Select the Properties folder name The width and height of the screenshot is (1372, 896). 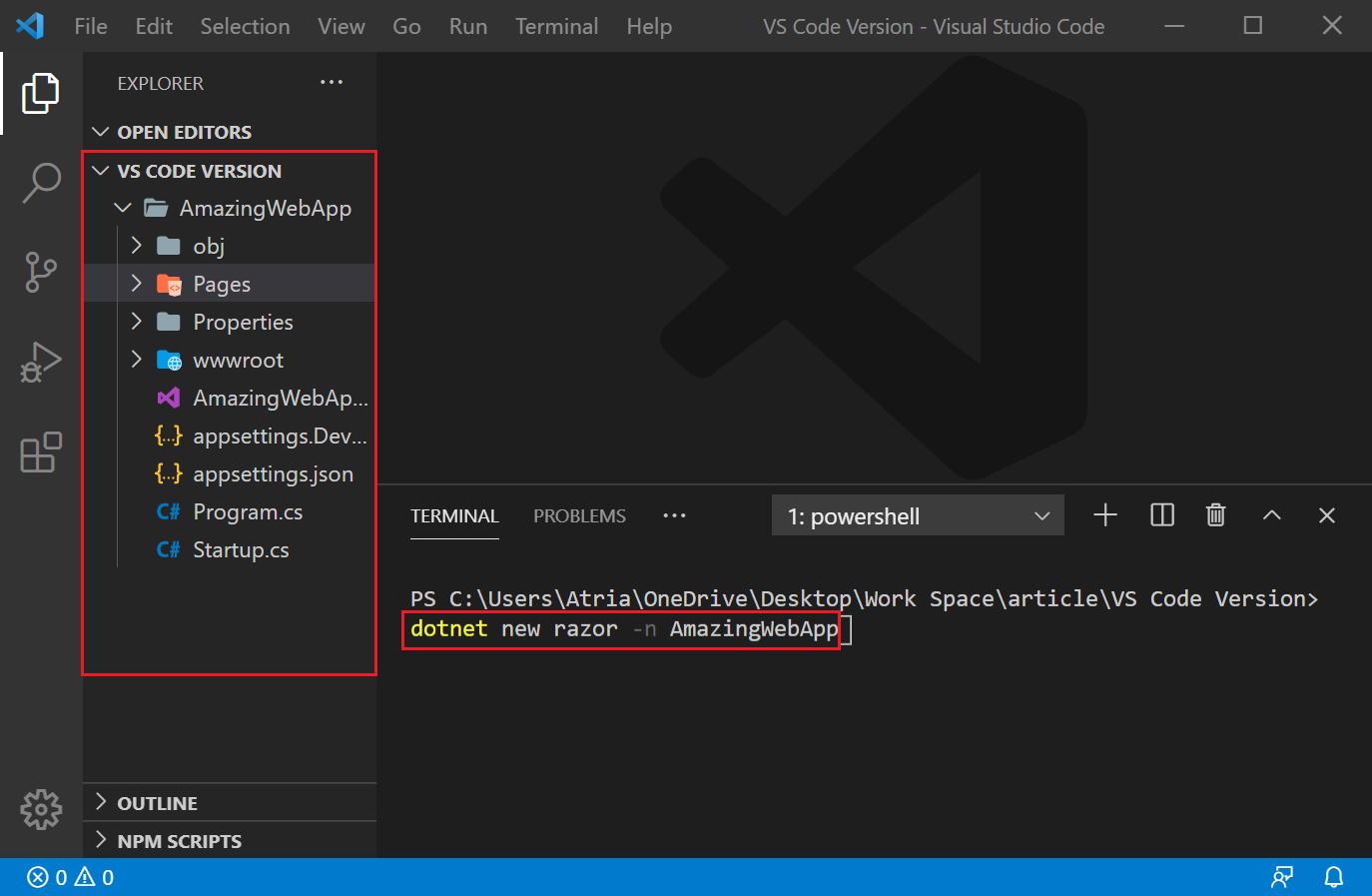(x=243, y=323)
